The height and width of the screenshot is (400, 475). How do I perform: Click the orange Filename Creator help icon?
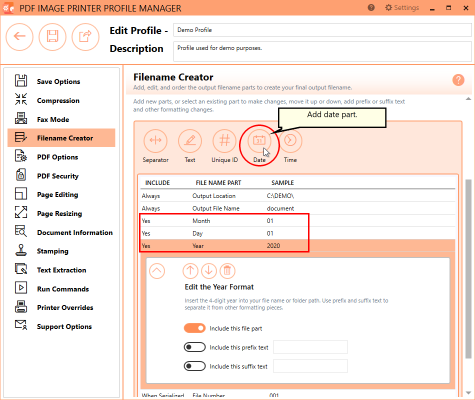(458, 80)
